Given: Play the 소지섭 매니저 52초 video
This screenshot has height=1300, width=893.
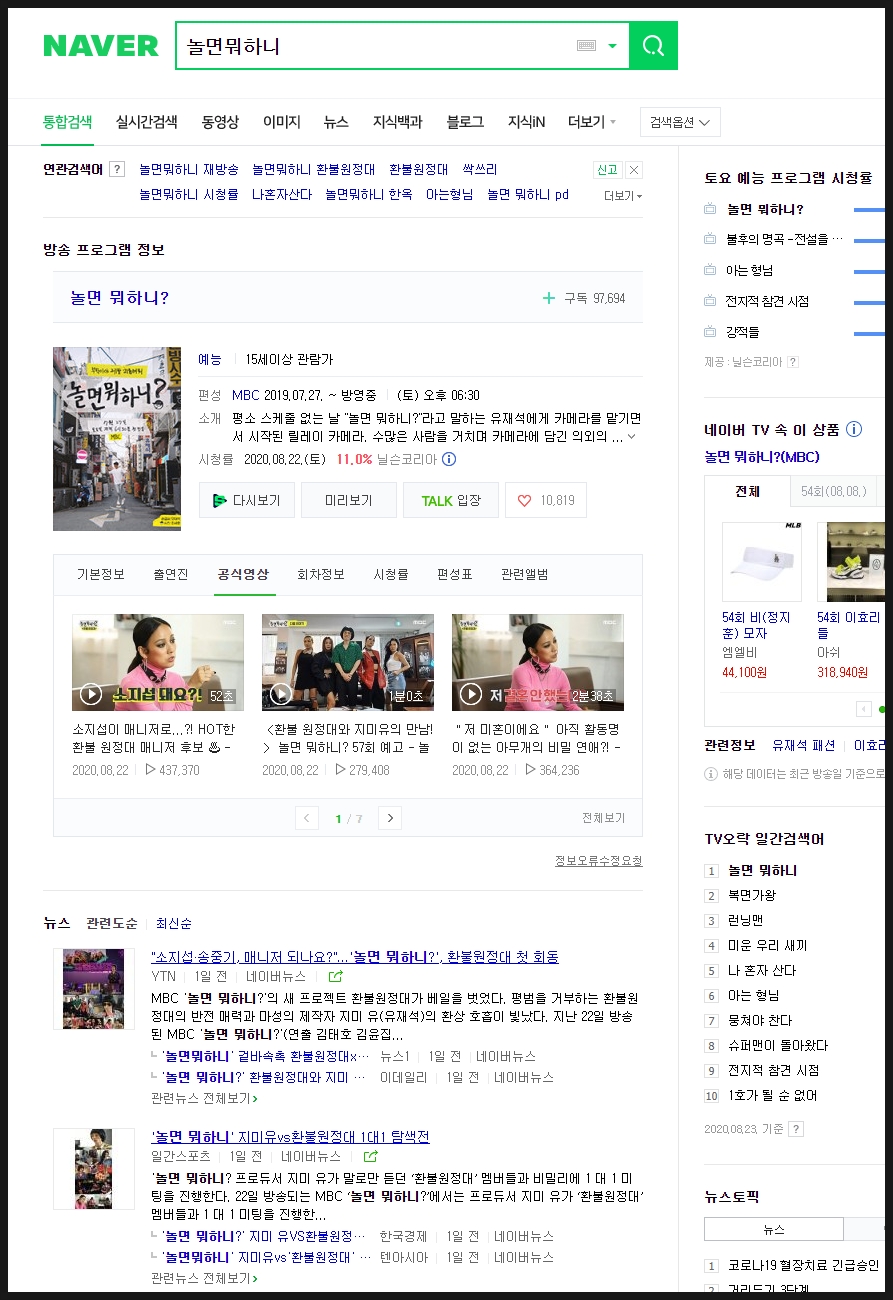Looking at the screenshot, I should click(158, 662).
